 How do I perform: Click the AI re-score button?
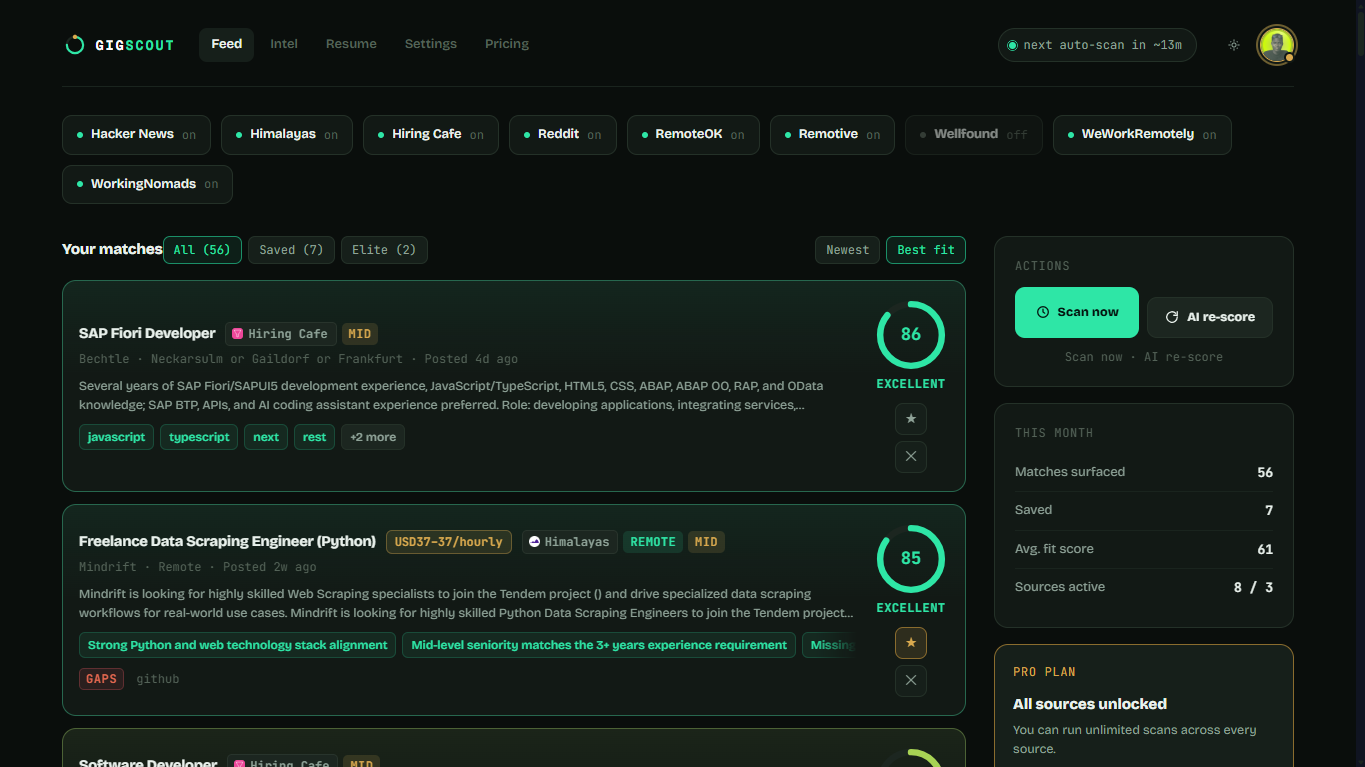coord(1210,317)
